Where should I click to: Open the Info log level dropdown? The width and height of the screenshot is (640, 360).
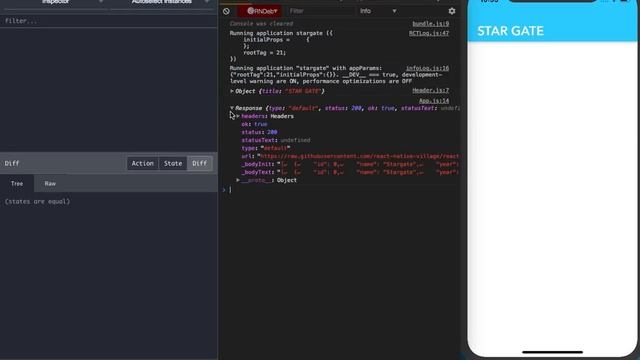(378, 11)
